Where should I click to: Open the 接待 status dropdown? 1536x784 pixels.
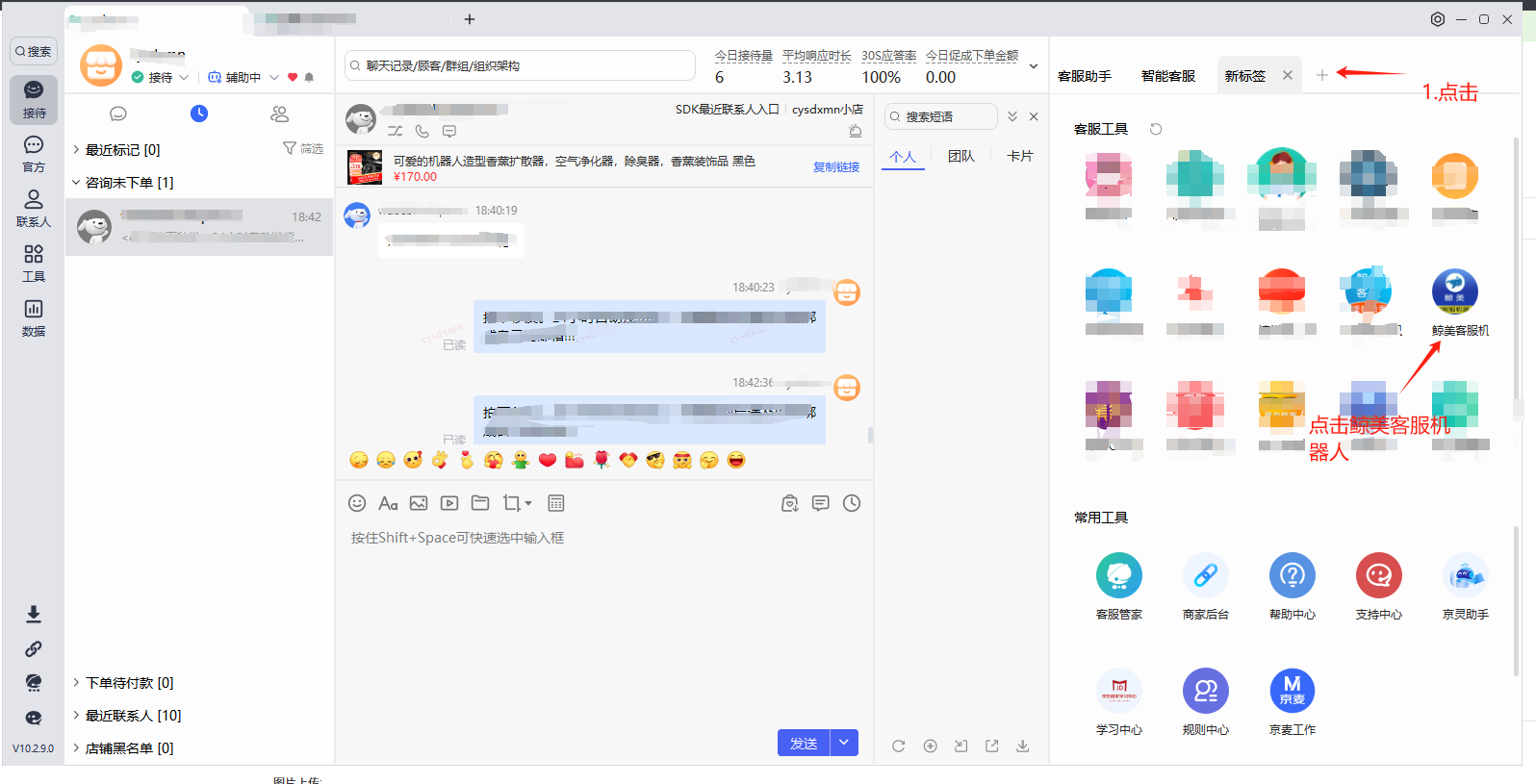[x=184, y=77]
